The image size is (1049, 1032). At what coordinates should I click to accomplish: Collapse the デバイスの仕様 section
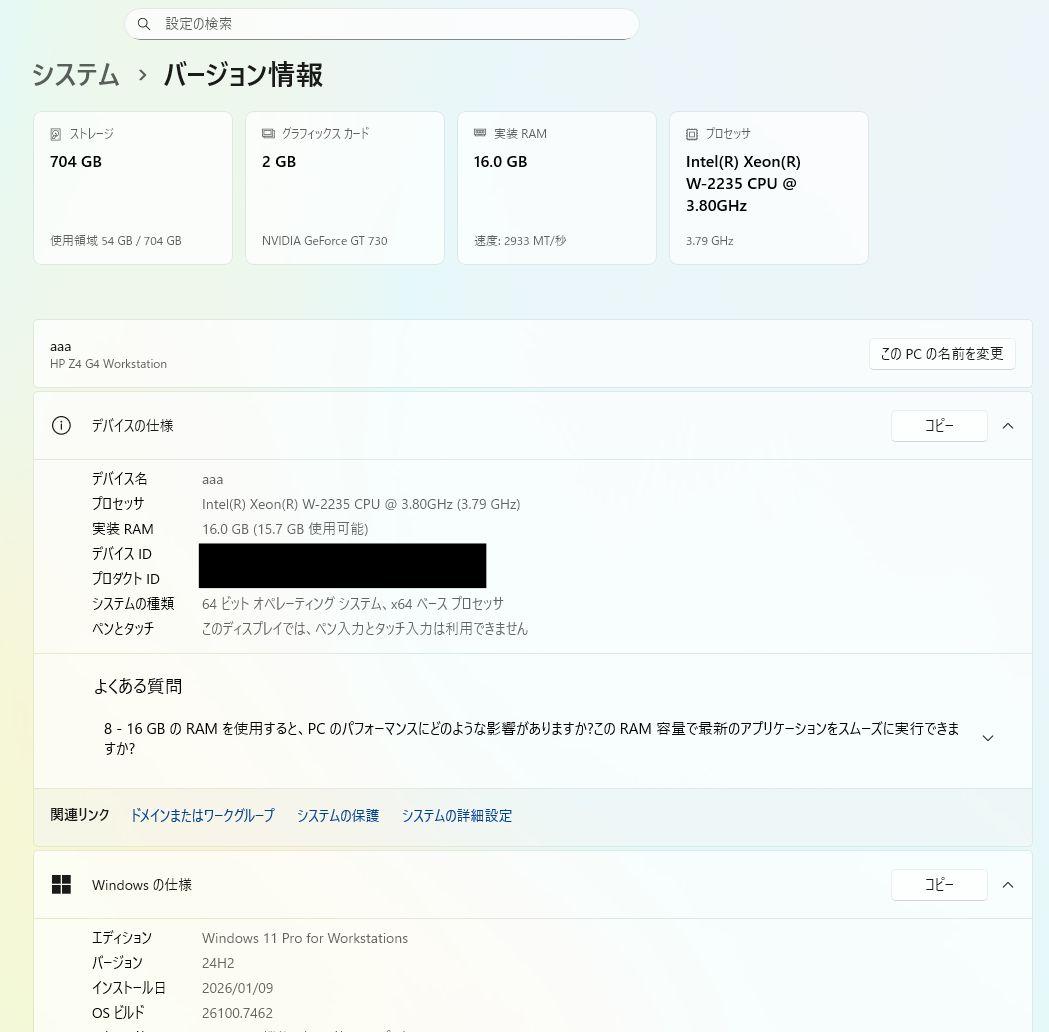click(1008, 425)
